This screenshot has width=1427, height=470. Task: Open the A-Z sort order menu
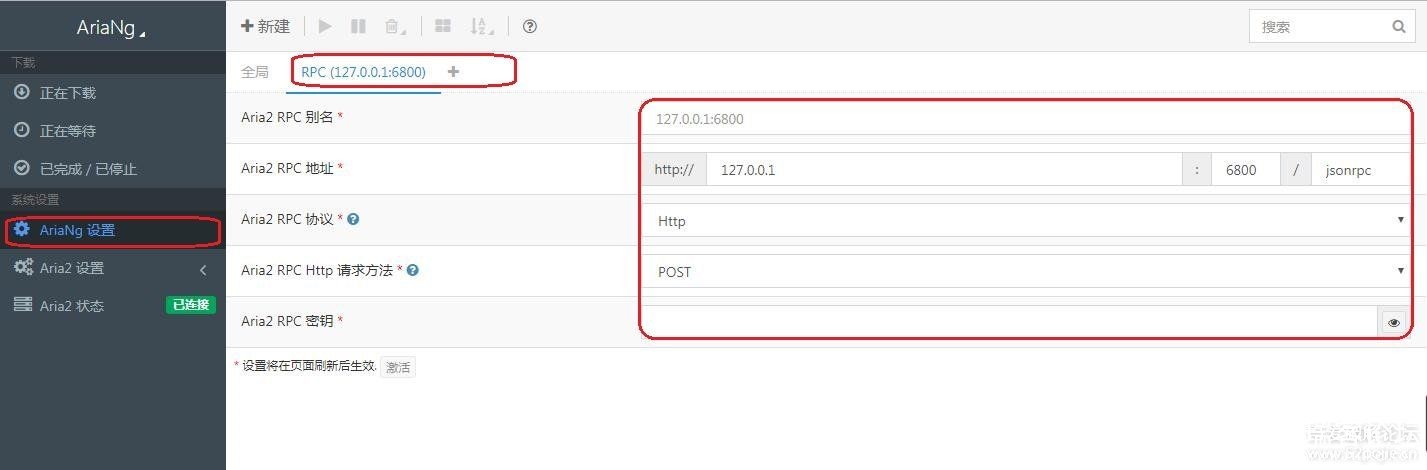pyautogui.click(x=482, y=27)
